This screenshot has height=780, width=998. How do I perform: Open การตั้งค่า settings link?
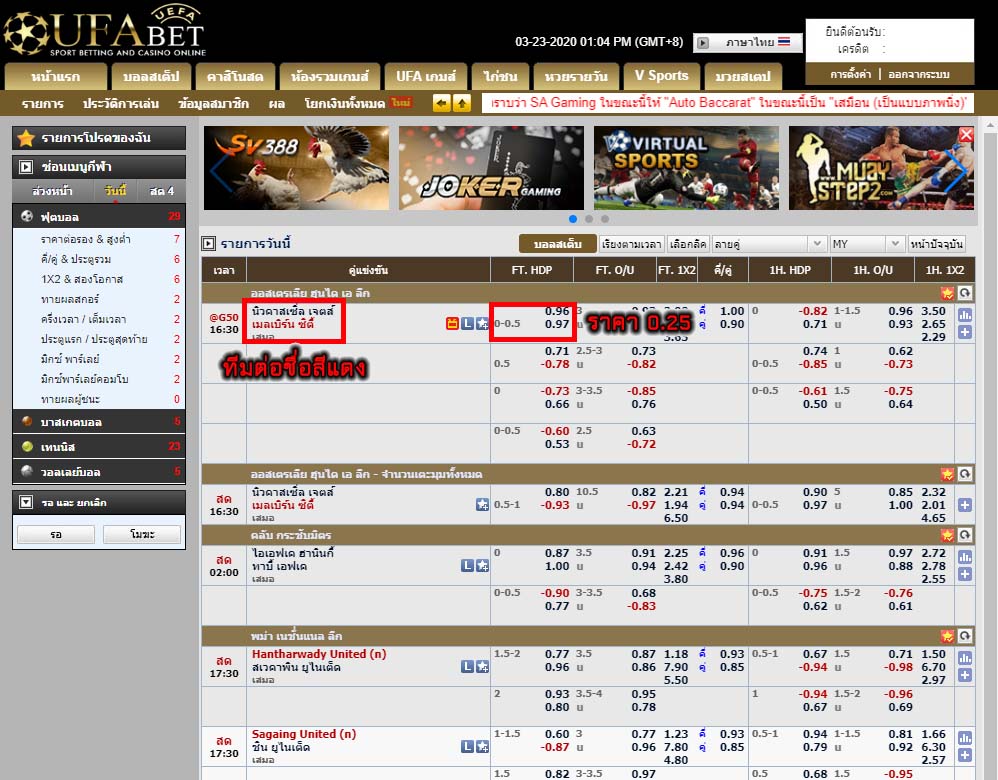pos(850,74)
